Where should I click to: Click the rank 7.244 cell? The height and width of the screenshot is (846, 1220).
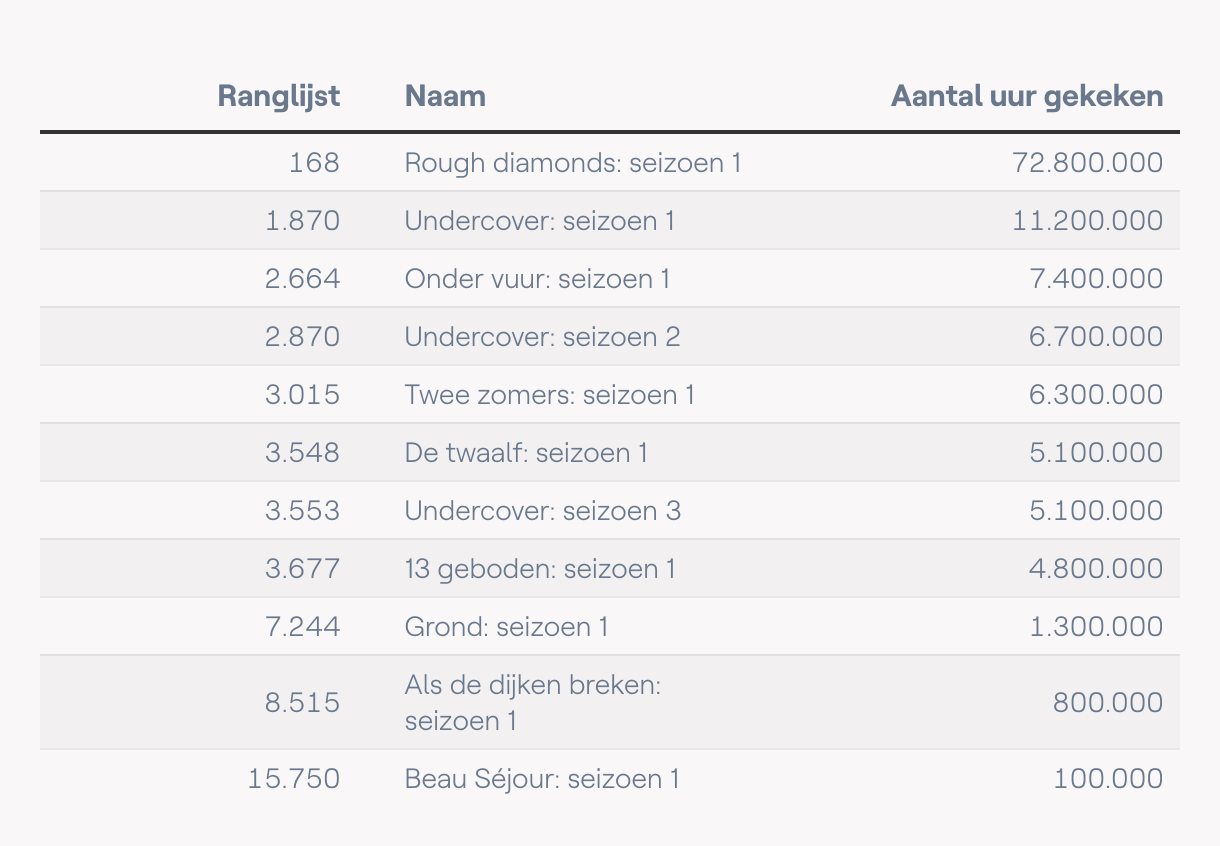(302, 626)
